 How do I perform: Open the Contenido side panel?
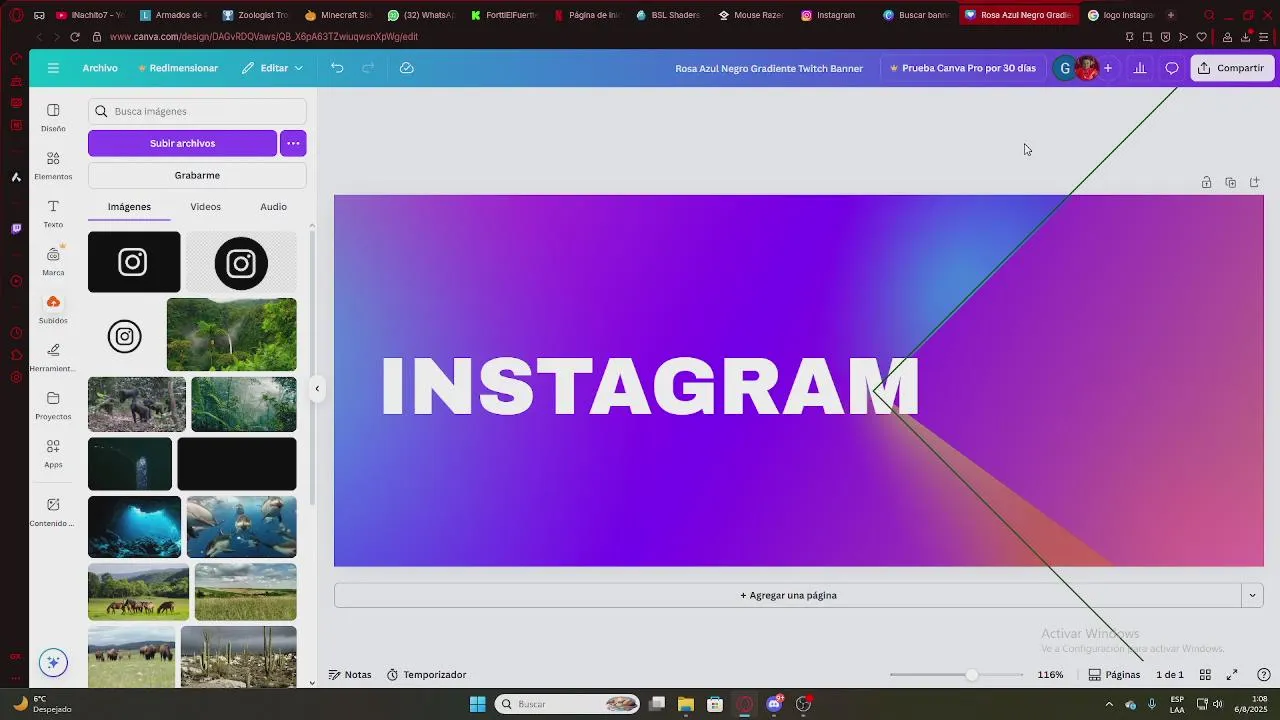(53, 512)
